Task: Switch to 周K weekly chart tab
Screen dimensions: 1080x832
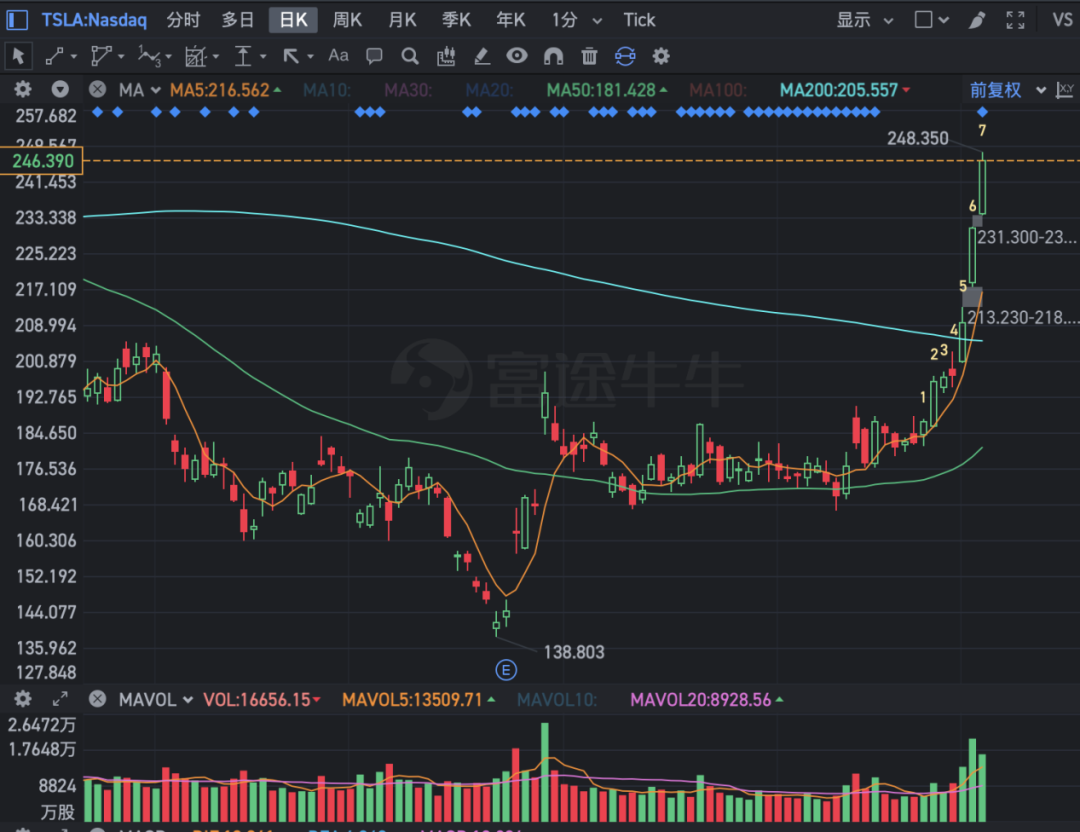Action: pyautogui.click(x=347, y=20)
